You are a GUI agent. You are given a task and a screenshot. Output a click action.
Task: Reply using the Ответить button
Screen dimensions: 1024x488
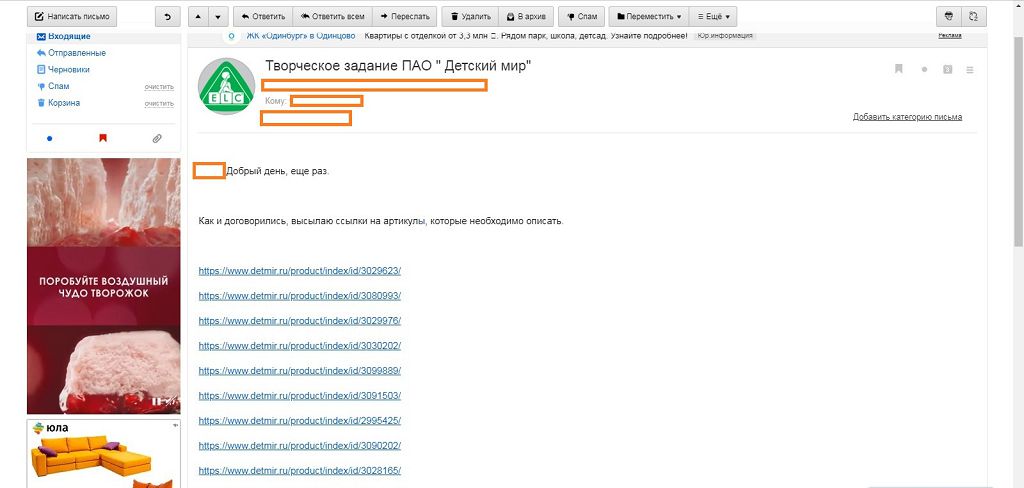coord(263,16)
